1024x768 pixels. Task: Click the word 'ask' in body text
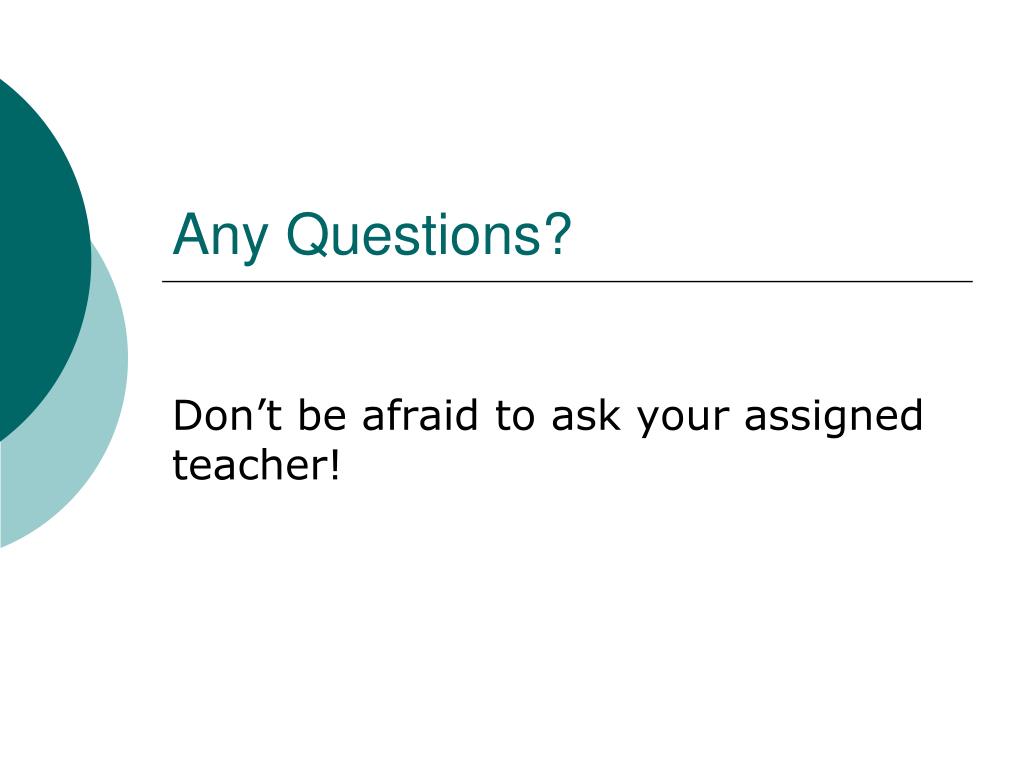click(x=586, y=414)
